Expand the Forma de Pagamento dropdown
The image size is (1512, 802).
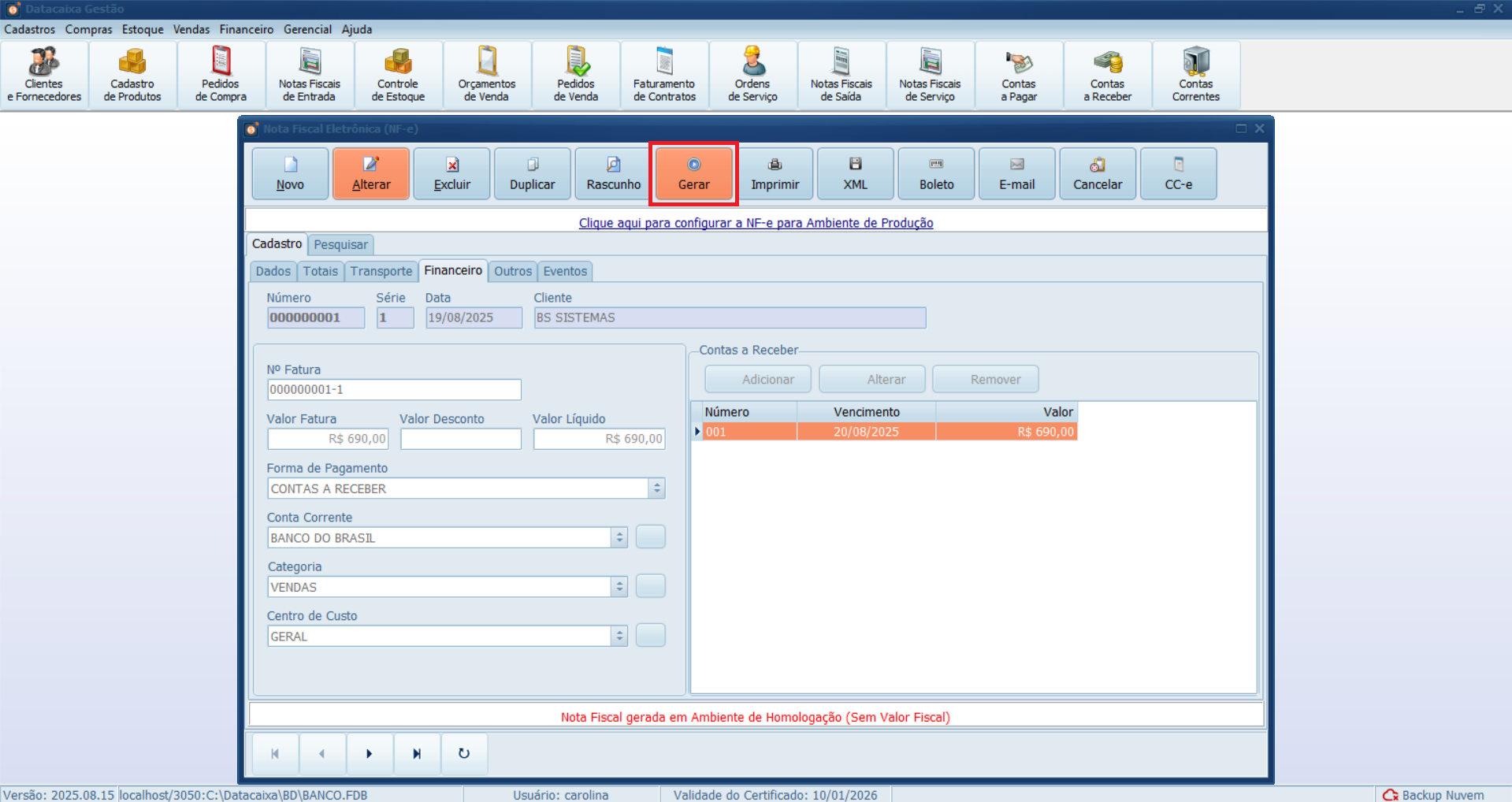click(x=656, y=488)
